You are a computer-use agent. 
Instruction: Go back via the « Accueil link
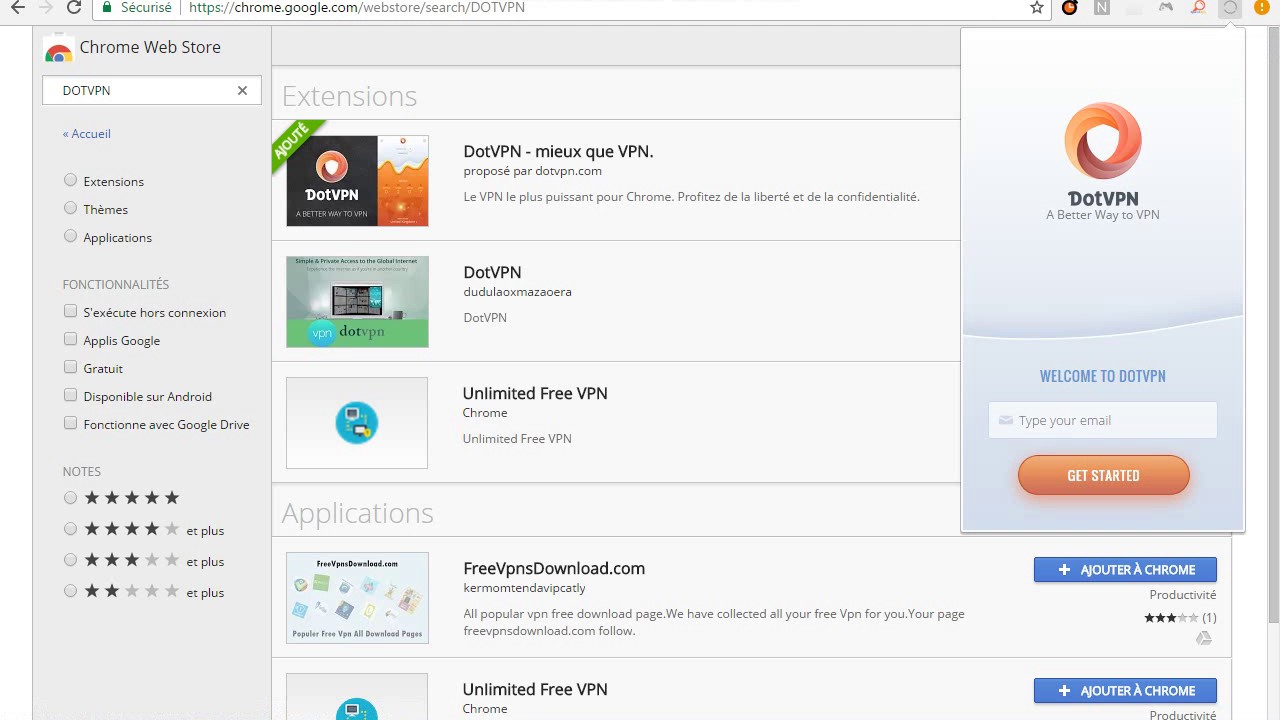(x=86, y=133)
